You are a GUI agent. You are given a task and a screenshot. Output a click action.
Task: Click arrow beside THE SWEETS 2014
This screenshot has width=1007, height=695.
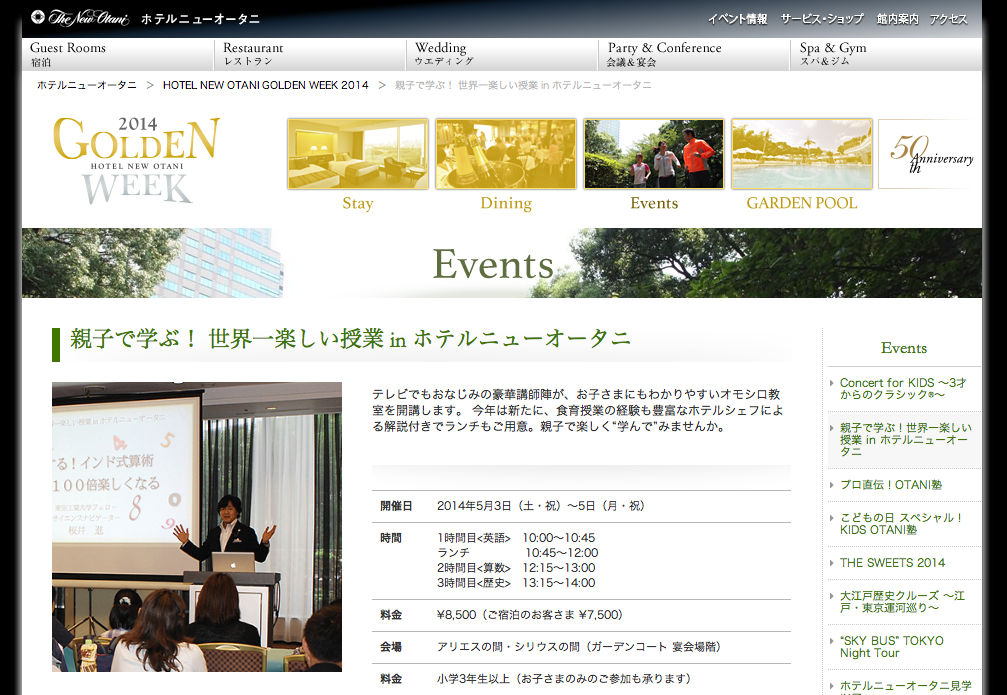(x=832, y=563)
